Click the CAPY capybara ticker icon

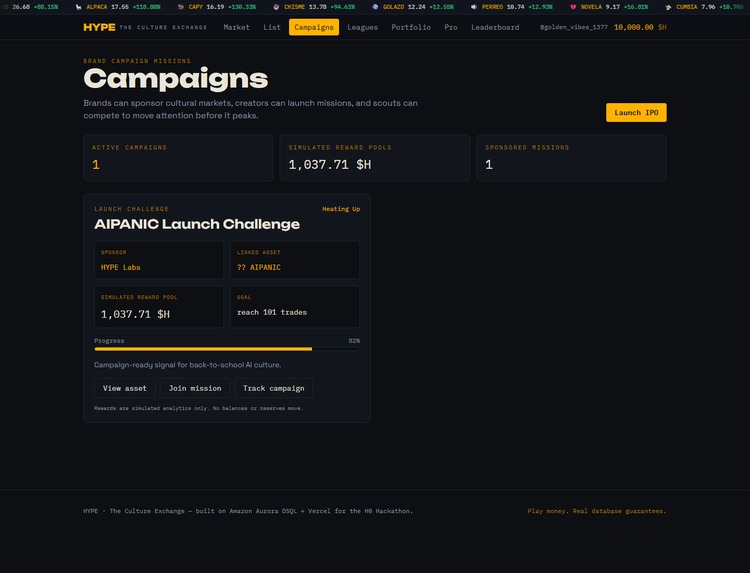pyautogui.click(x=180, y=7)
